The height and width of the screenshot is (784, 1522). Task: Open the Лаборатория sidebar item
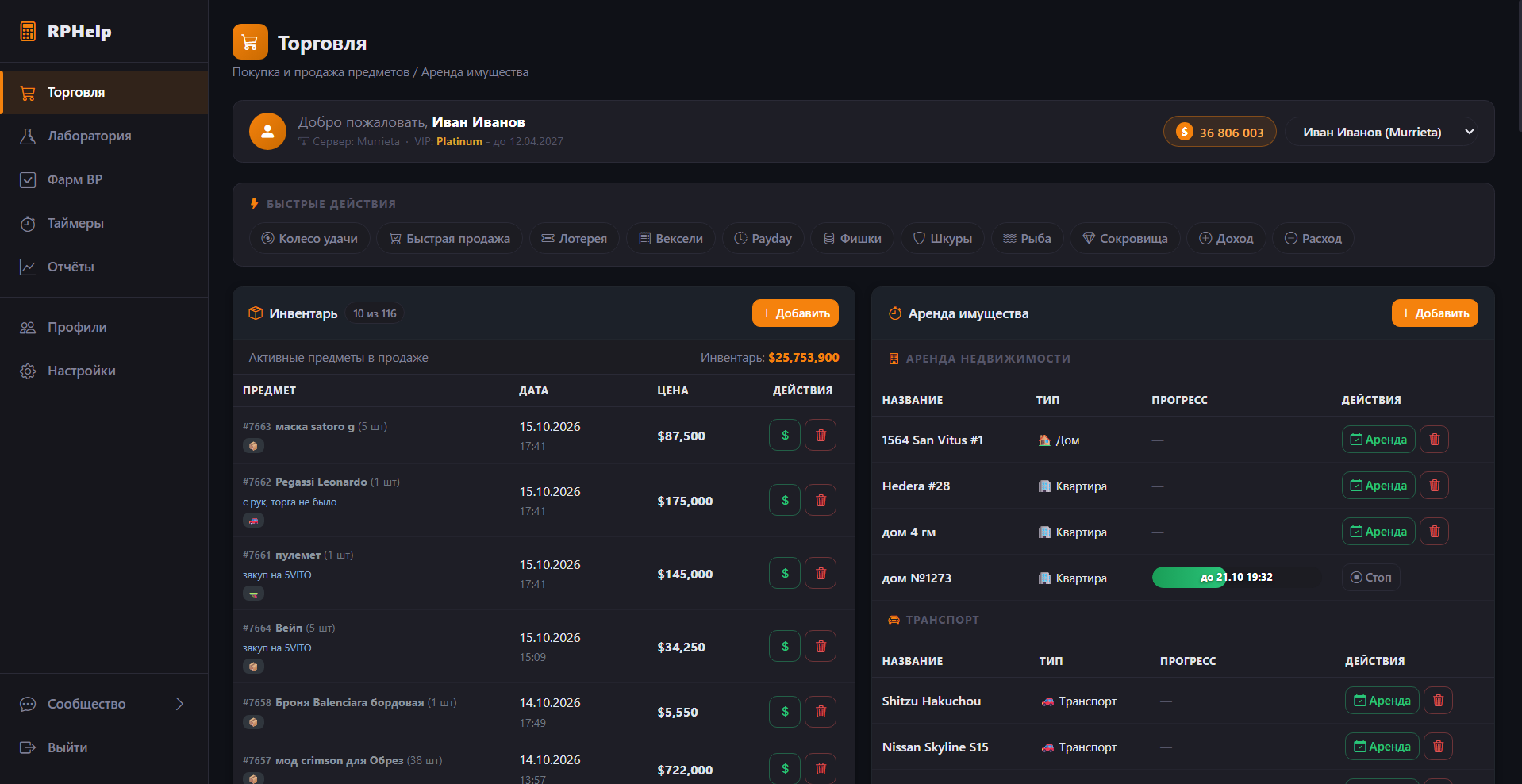pos(104,136)
